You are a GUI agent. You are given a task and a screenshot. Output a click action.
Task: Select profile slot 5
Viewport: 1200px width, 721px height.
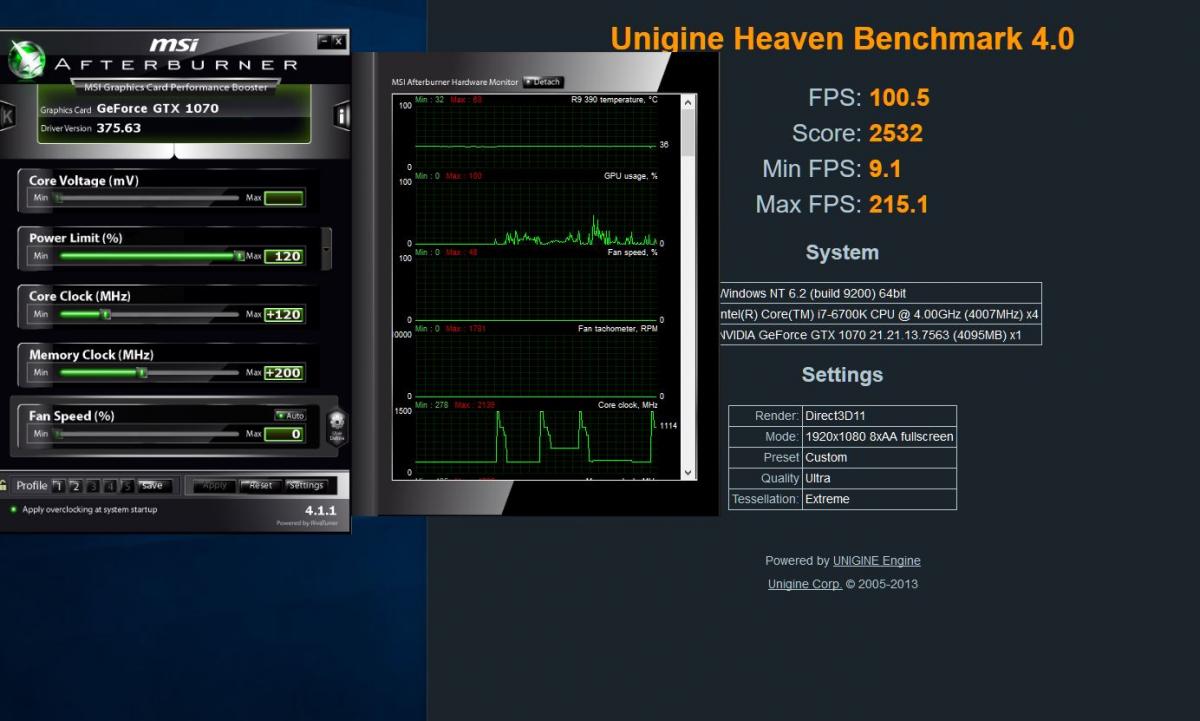click(x=126, y=486)
